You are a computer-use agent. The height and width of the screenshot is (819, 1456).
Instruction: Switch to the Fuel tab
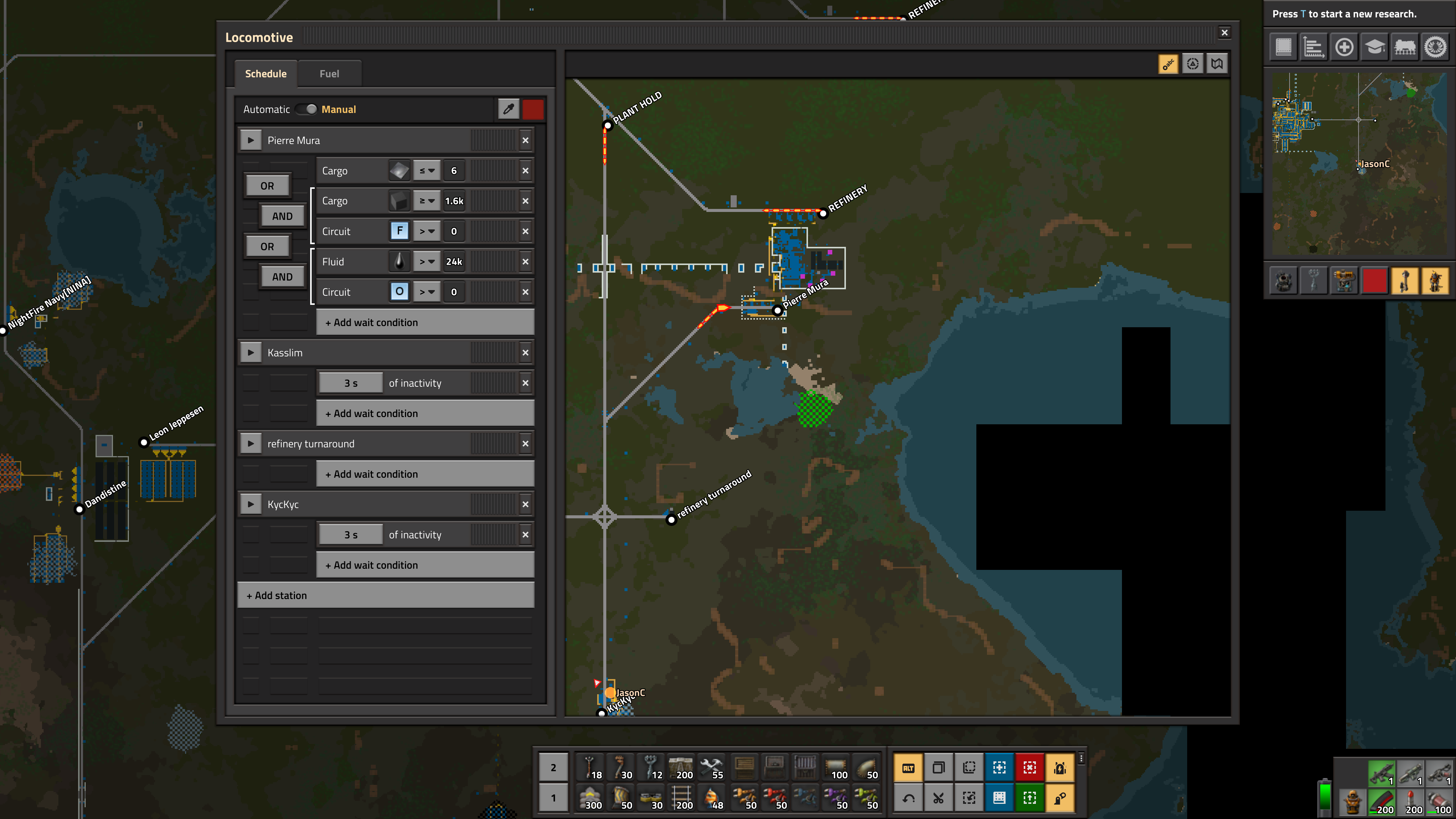coord(329,74)
